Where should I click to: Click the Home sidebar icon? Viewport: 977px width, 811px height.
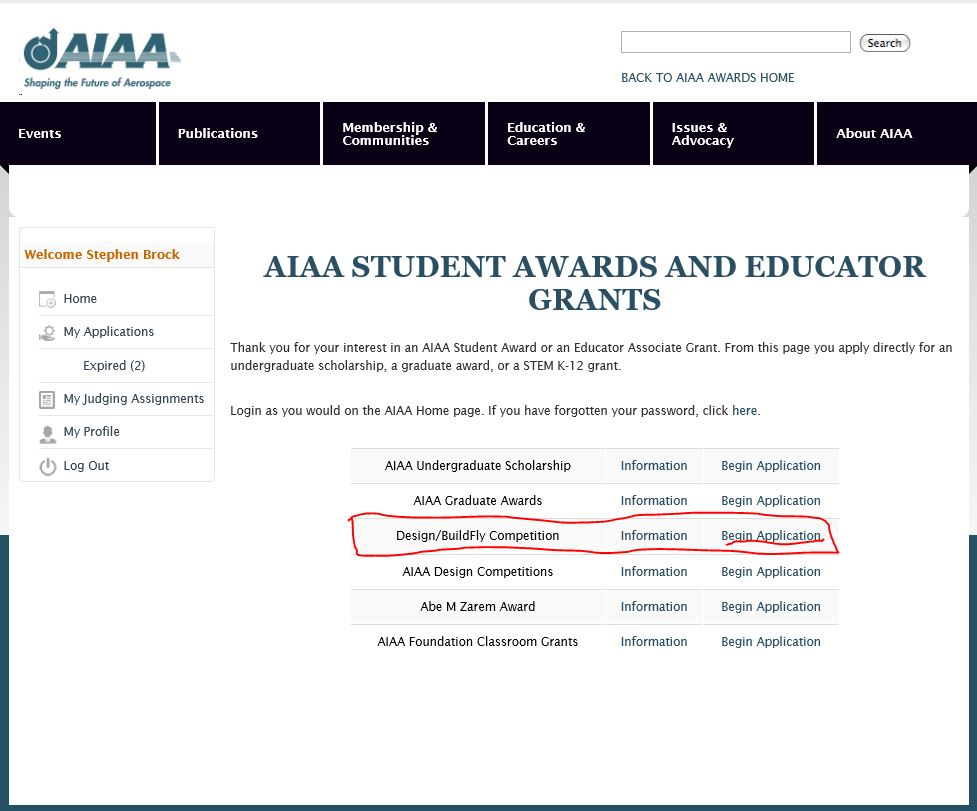pos(47,299)
